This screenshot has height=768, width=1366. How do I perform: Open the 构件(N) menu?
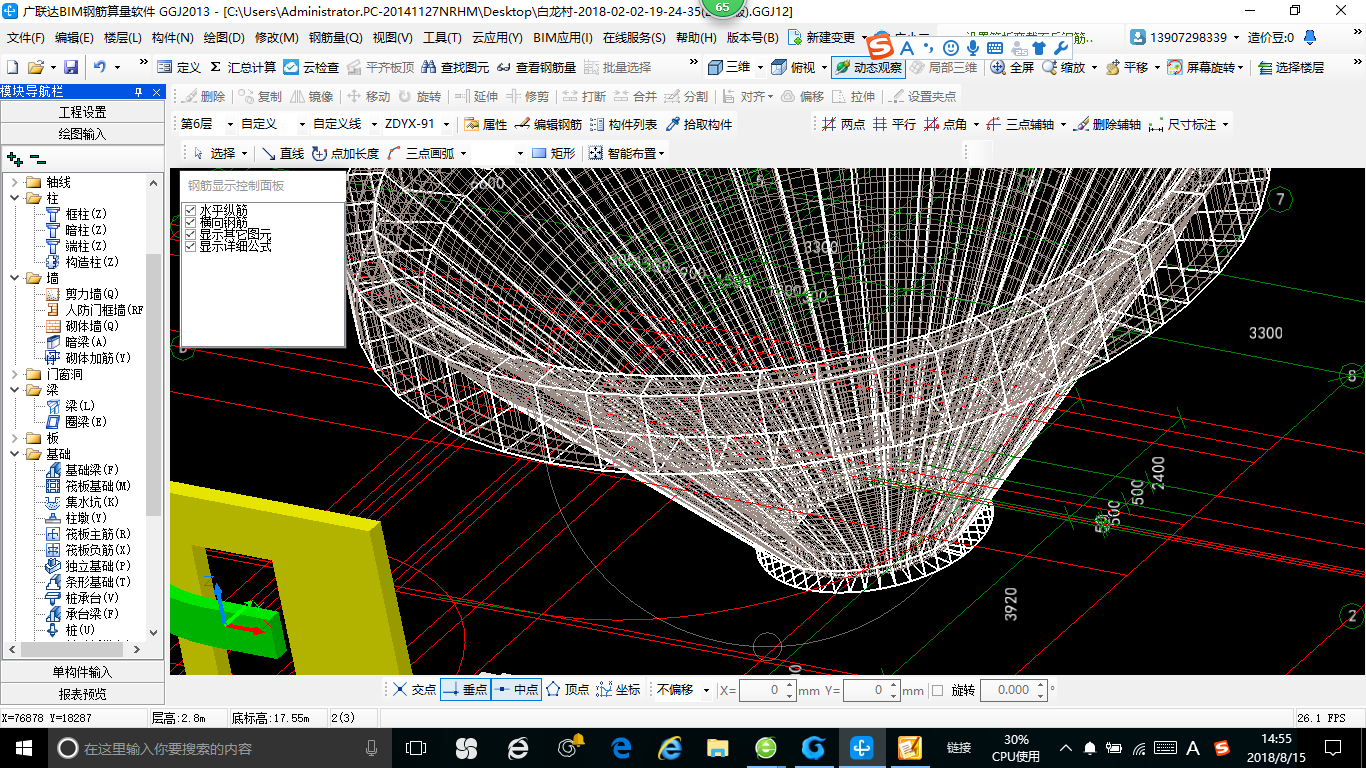[173, 38]
